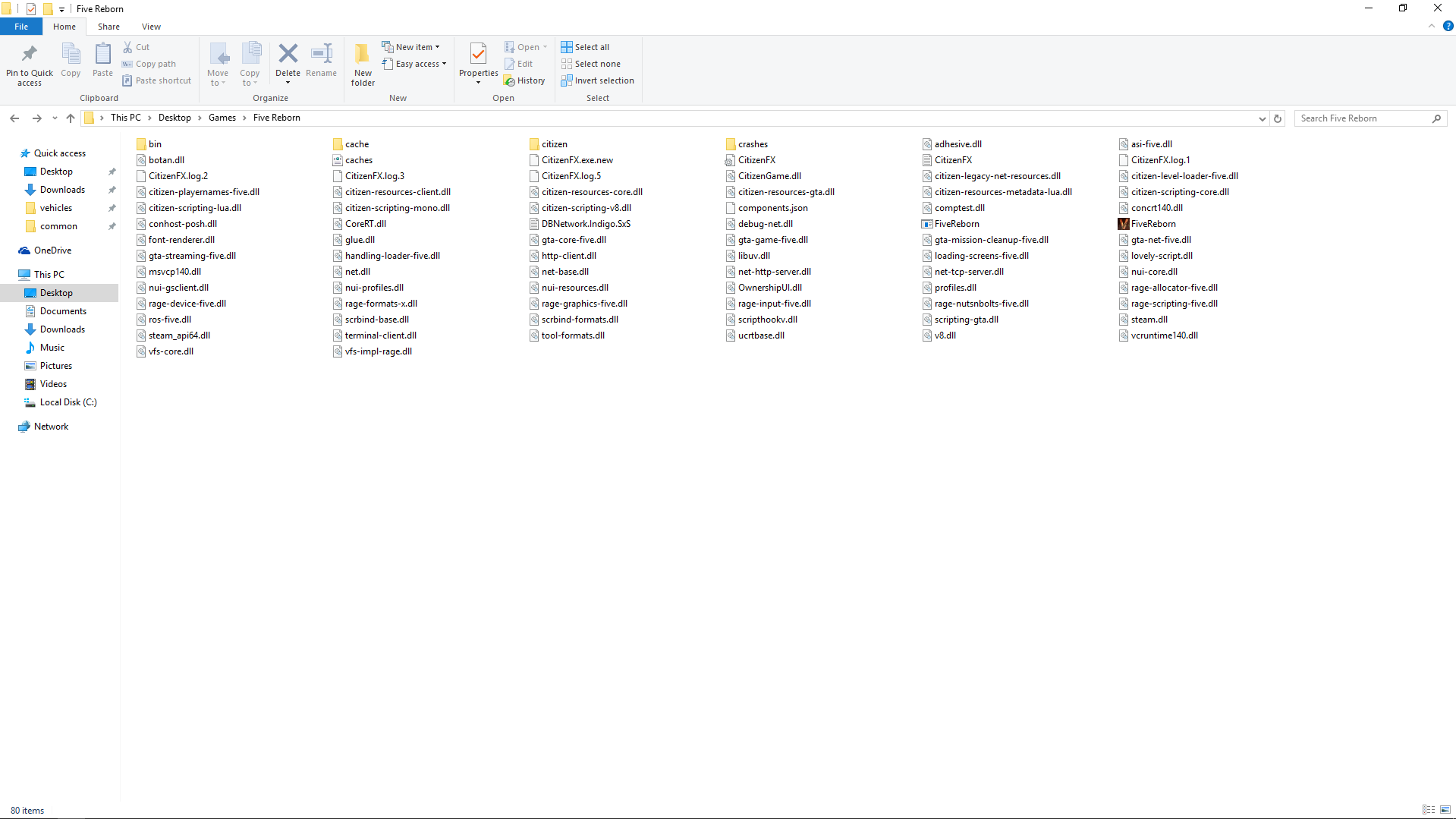Viewport: 1456px width, 819px height.
Task: Switch to the View ribbon tab
Action: 151,27
